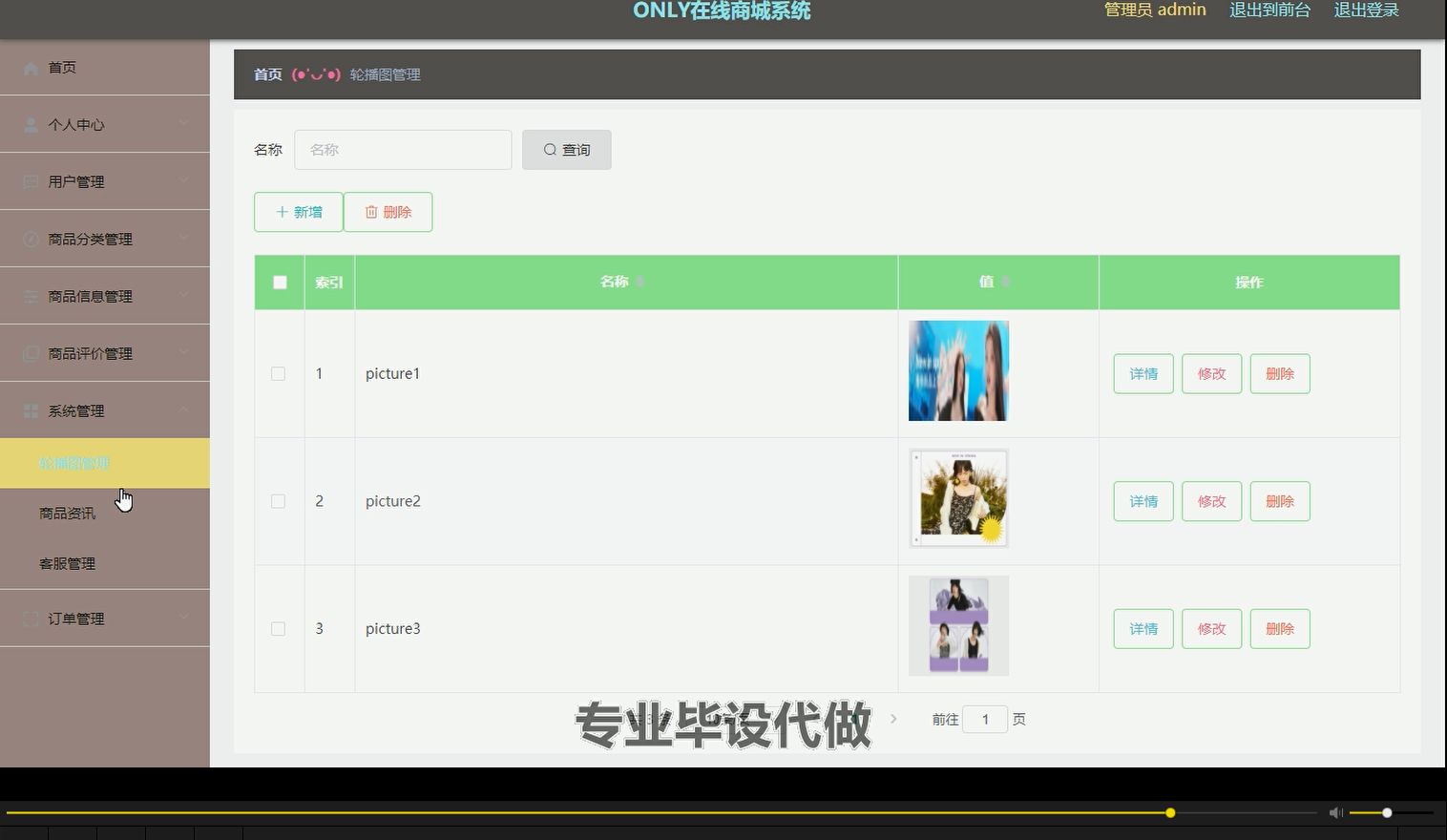1447x840 pixels.
Task: Open the picture1 thumbnail image
Action: (x=958, y=370)
